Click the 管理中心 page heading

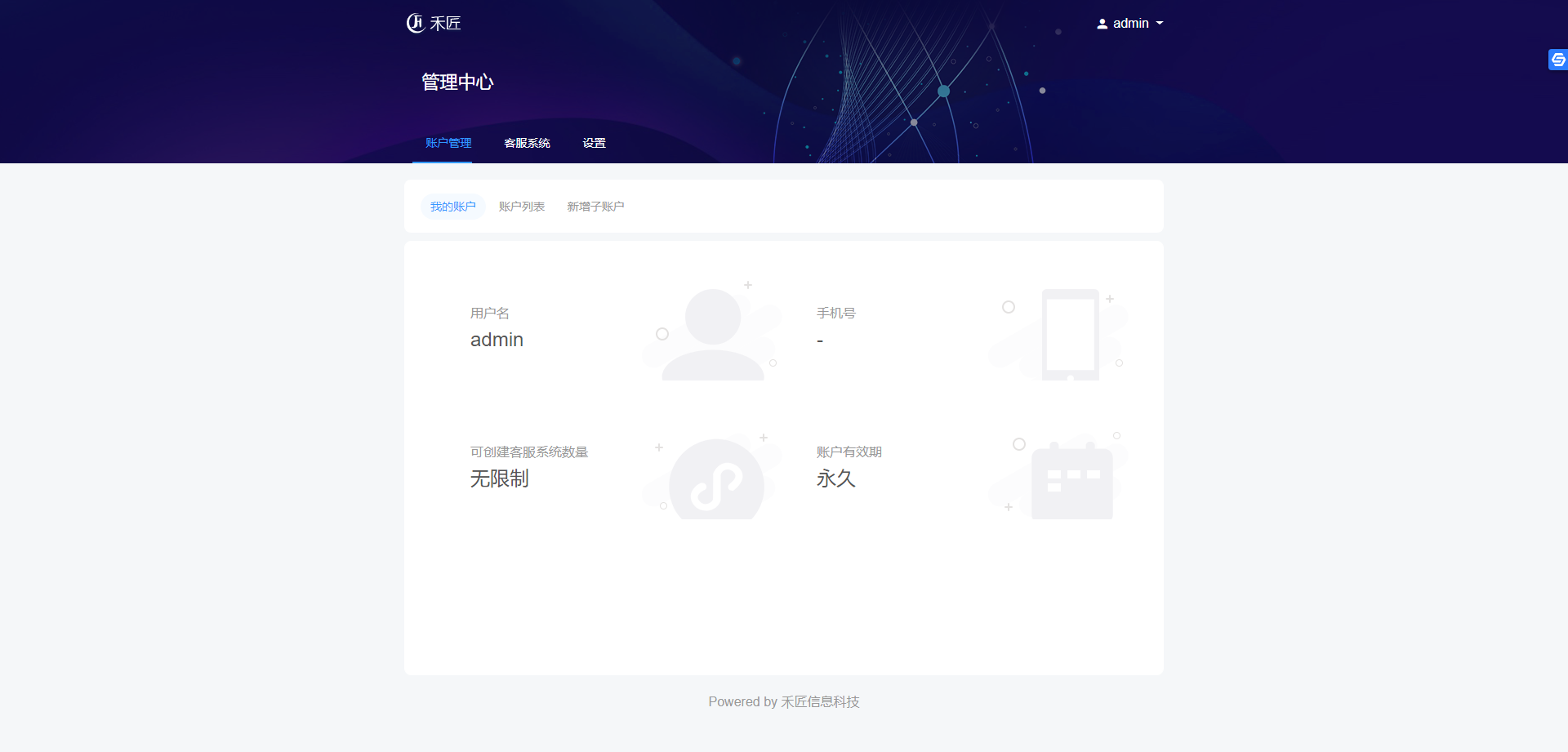[457, 82]
